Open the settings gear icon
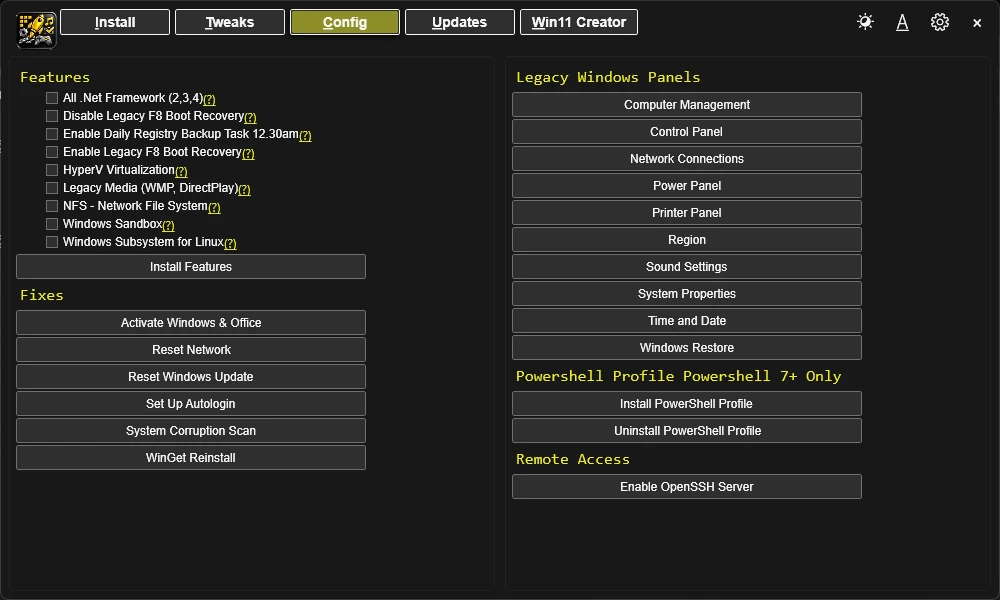The height and width of the screenshot is (600, 1000). (939, 22)
